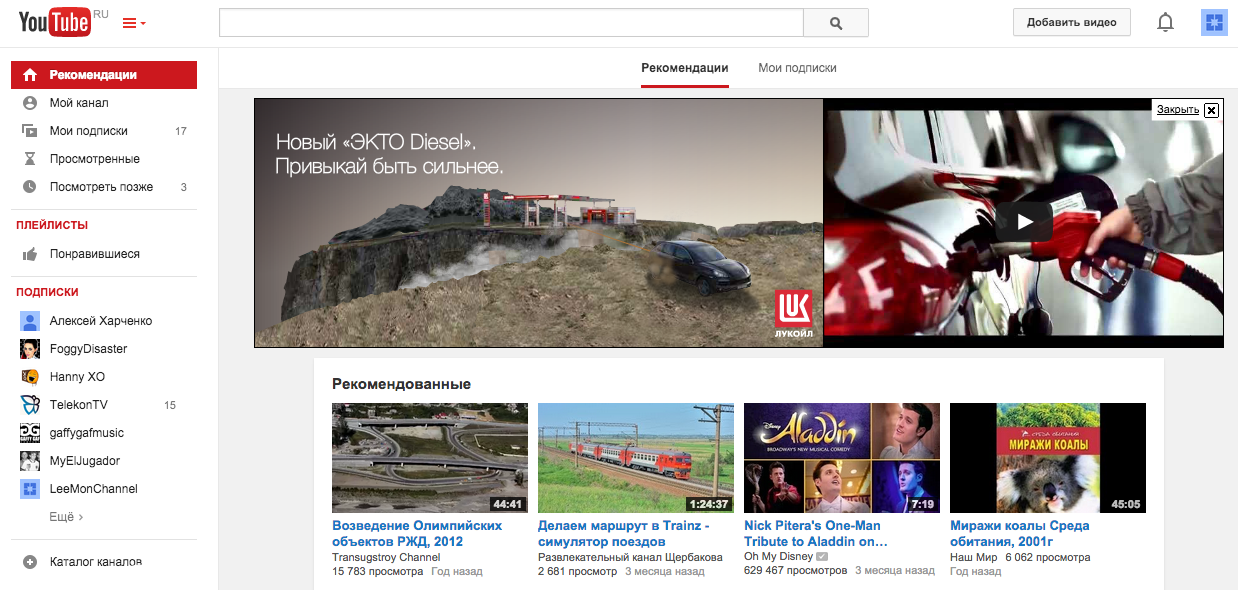The width and height of the screenshot is (1238, 590).
Task: Click the Лукойл logo in banner
Action: point(796,315)
